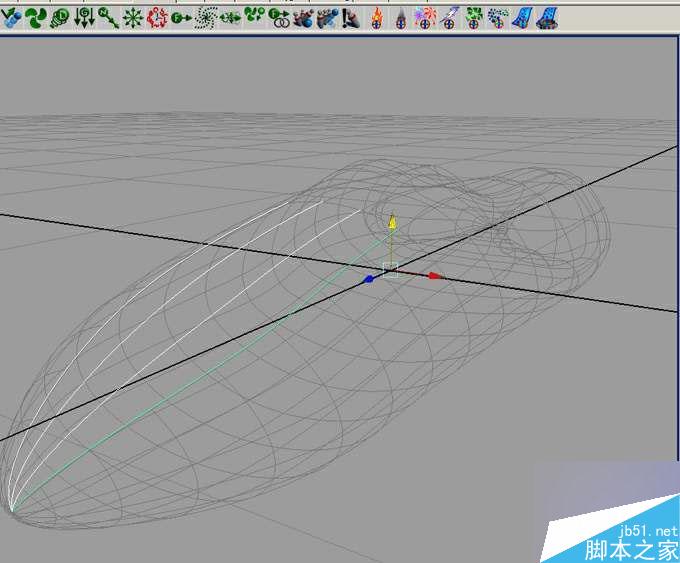
Task: Click the green particles affect-selected icon
Action: pos(254,17)
